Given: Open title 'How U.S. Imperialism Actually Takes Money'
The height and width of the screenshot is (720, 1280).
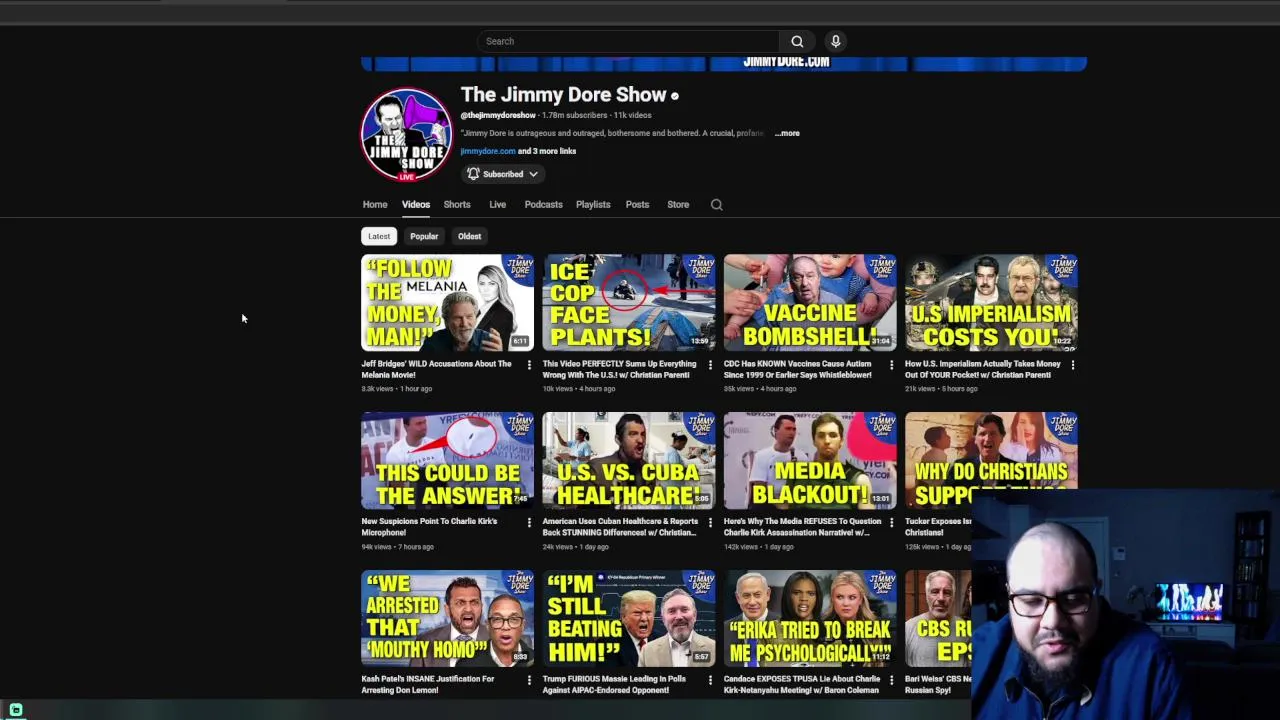Looking at the screenshot, I should point(983,369).
